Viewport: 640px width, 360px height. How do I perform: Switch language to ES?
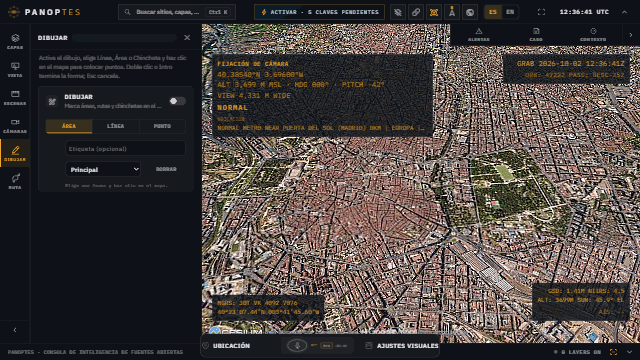(493, 12)
